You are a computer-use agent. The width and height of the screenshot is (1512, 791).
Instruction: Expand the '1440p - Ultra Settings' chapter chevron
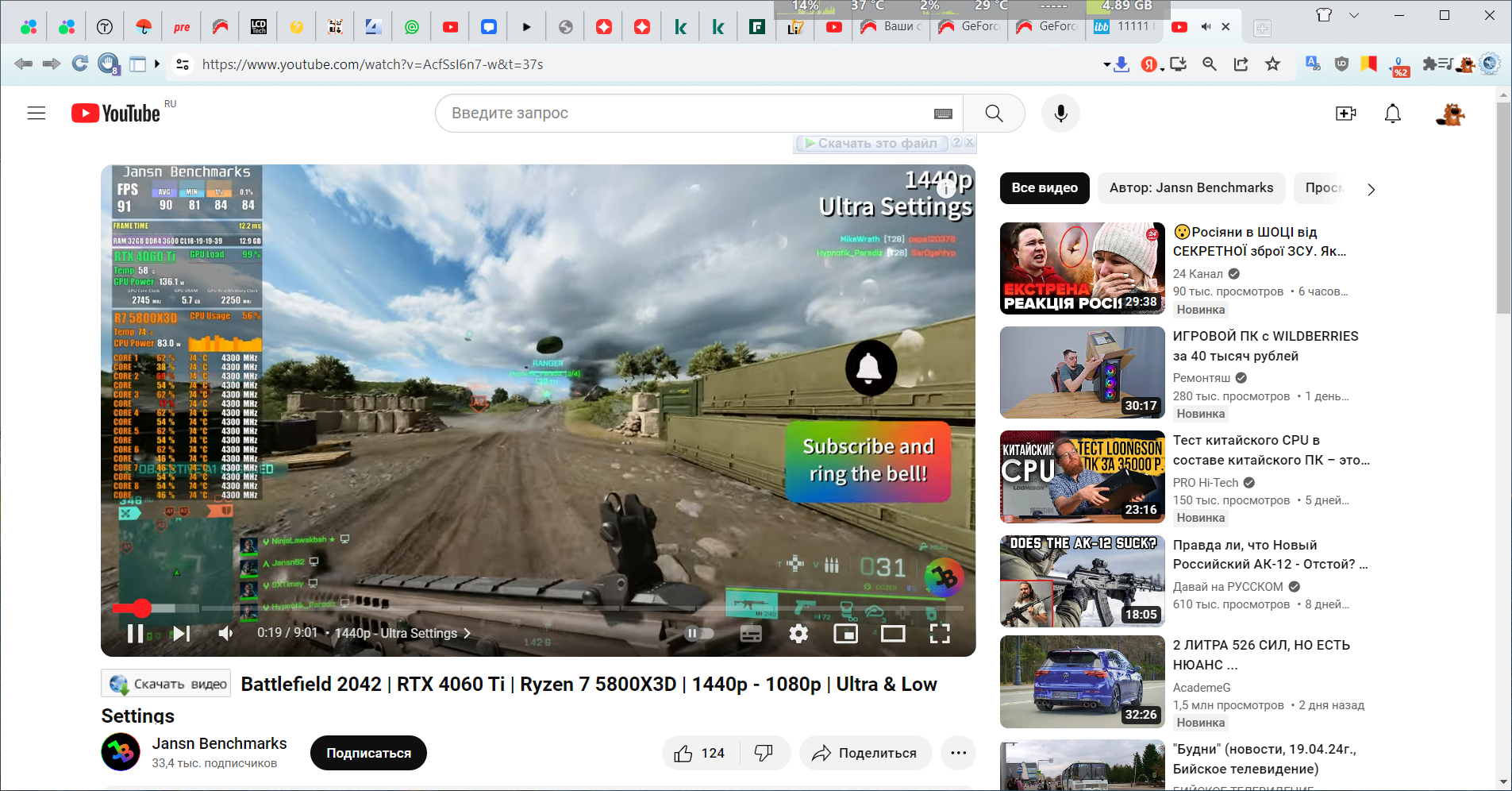(467, 633)
